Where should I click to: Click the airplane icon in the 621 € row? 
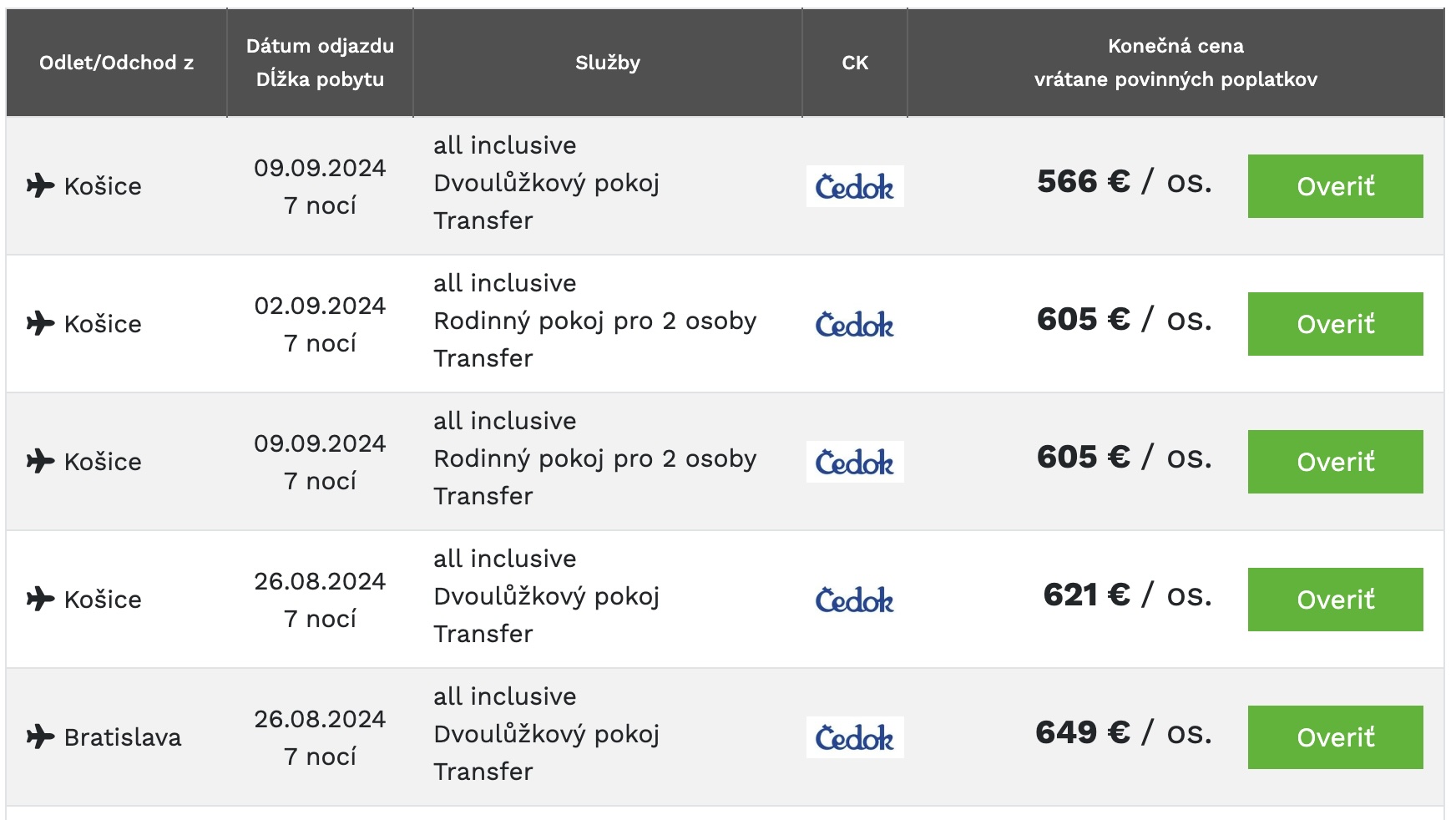tap(40, 599)
